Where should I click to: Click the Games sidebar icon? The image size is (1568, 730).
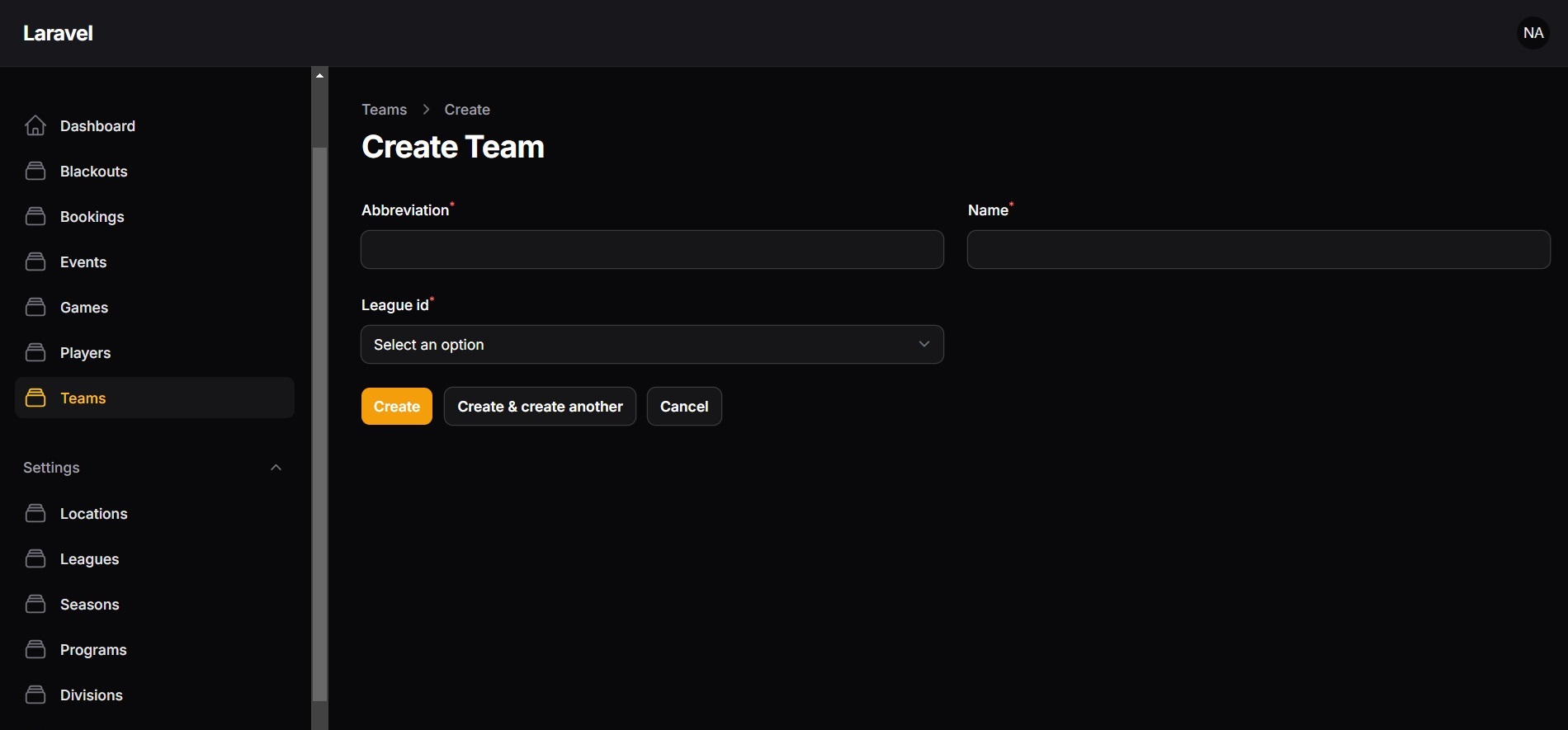point(35,307)
